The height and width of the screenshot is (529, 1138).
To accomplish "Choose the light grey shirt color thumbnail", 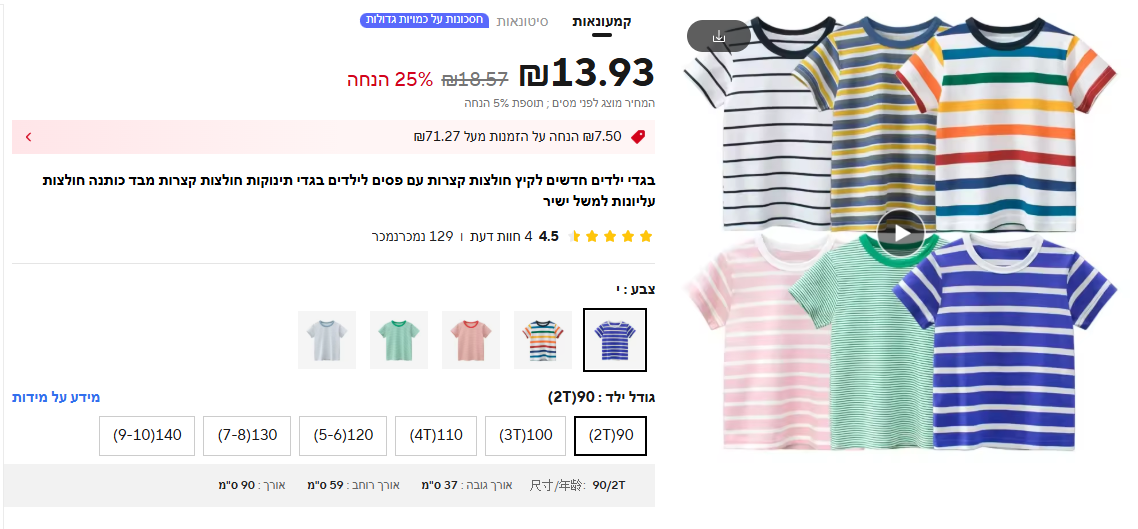I will 327,339.
